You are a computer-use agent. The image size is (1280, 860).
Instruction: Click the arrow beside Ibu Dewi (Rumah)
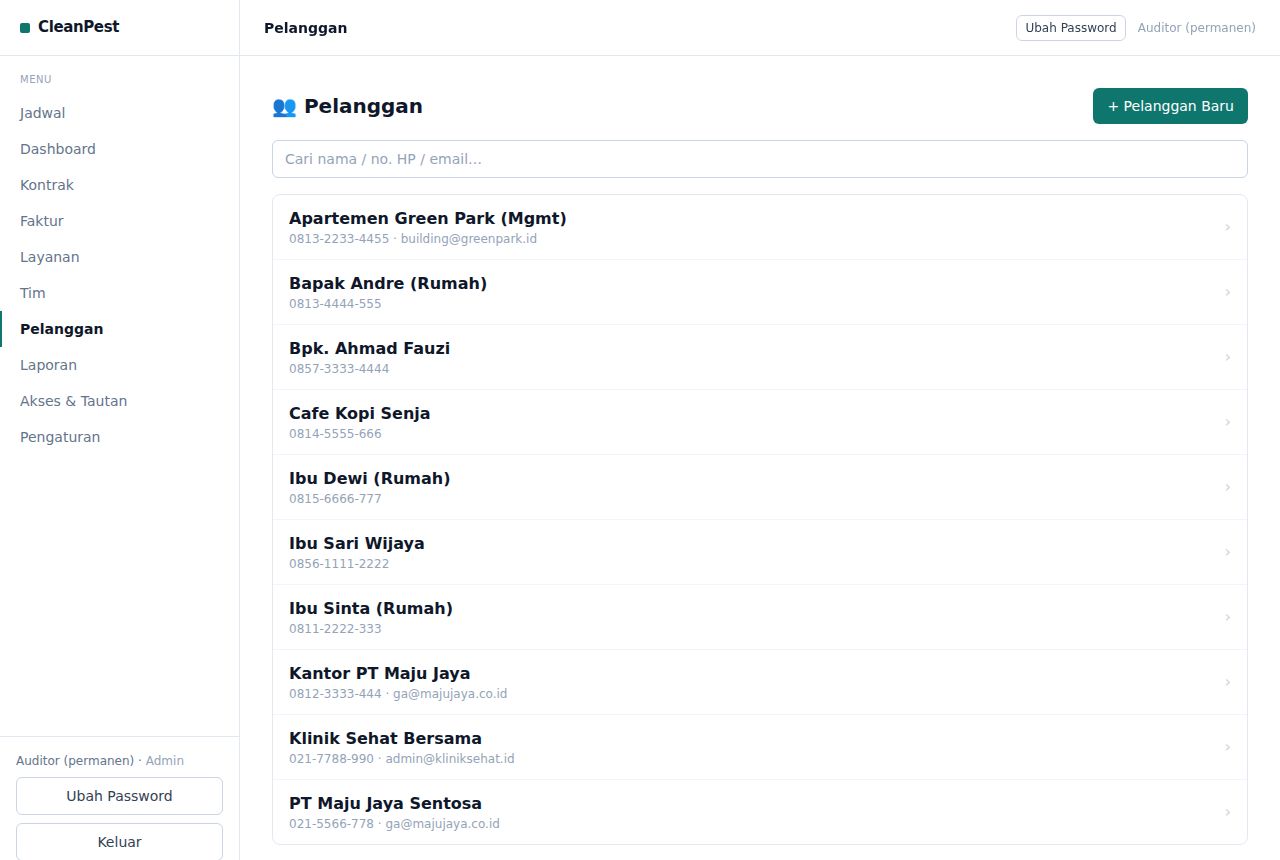[x=1227, y=487]
